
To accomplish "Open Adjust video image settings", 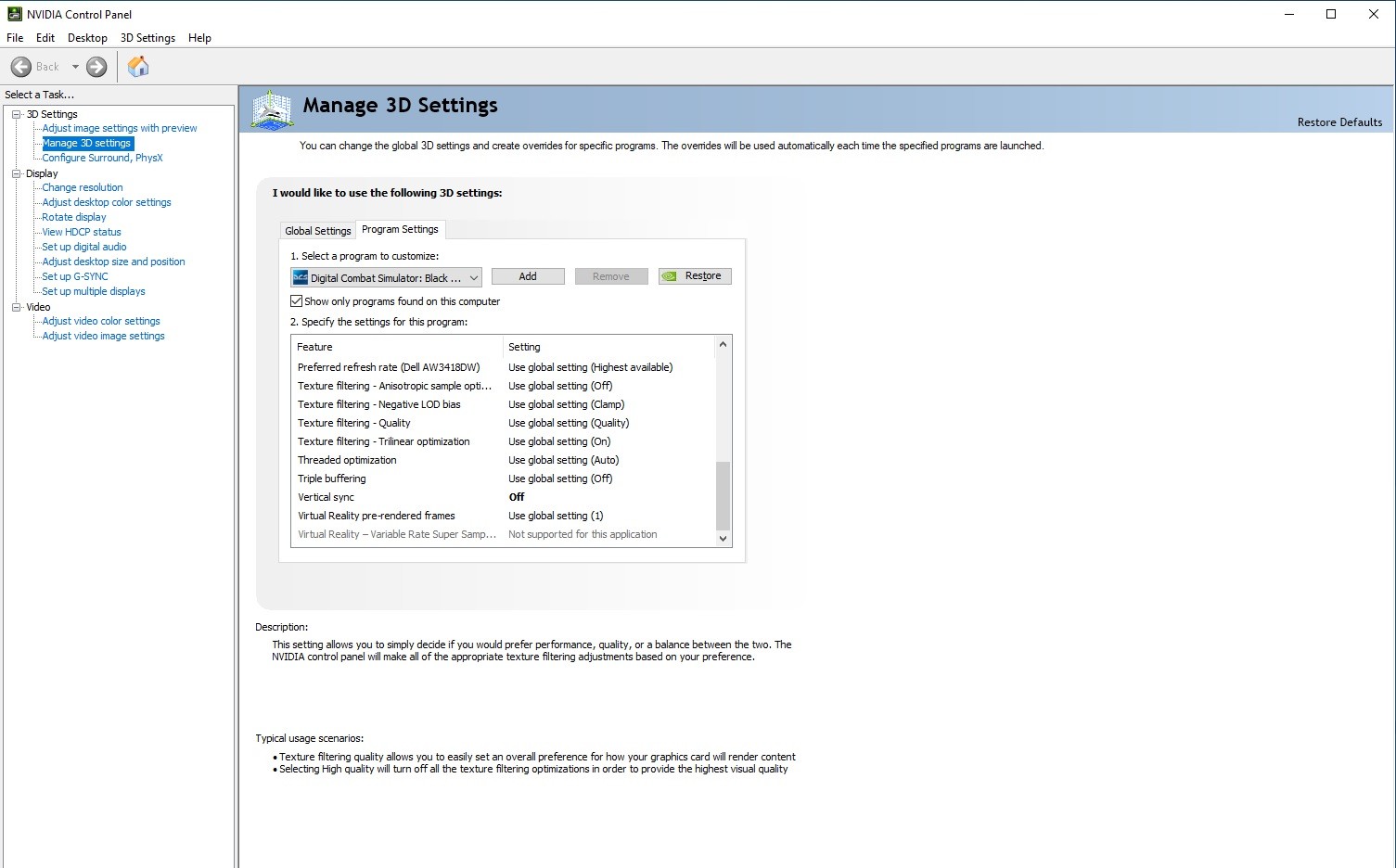I will [x=103, y=336].
